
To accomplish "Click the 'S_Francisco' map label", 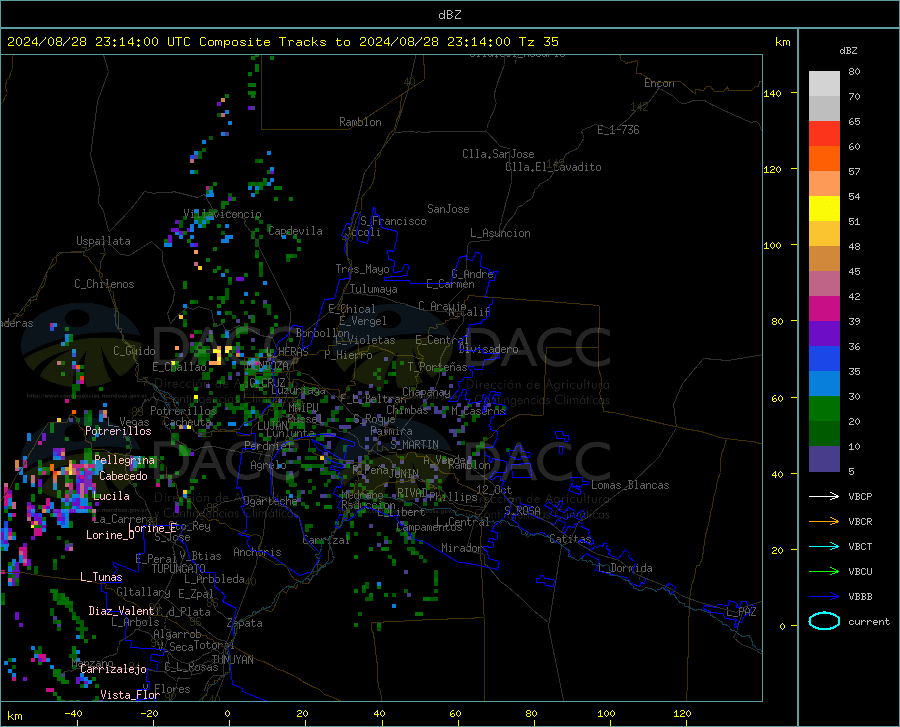I will pyautogui.click(x=393, y=221).
